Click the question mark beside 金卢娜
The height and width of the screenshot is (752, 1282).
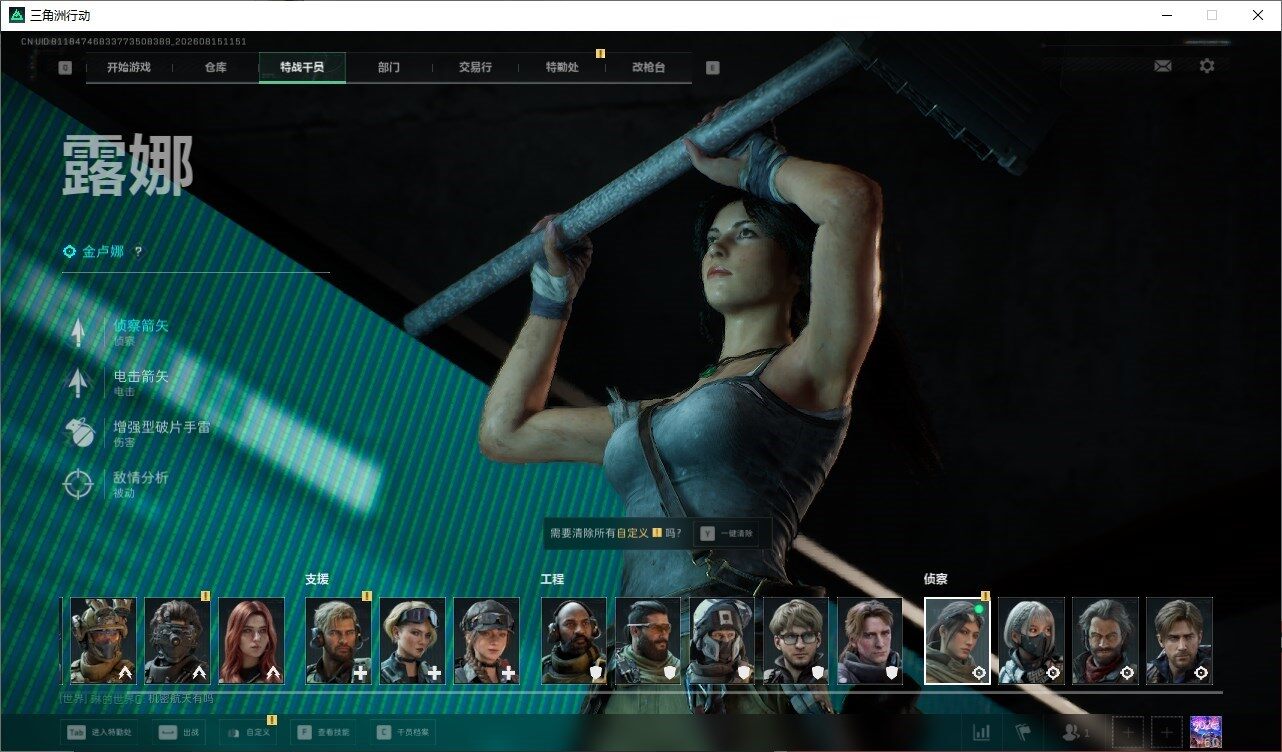[138, 252]
